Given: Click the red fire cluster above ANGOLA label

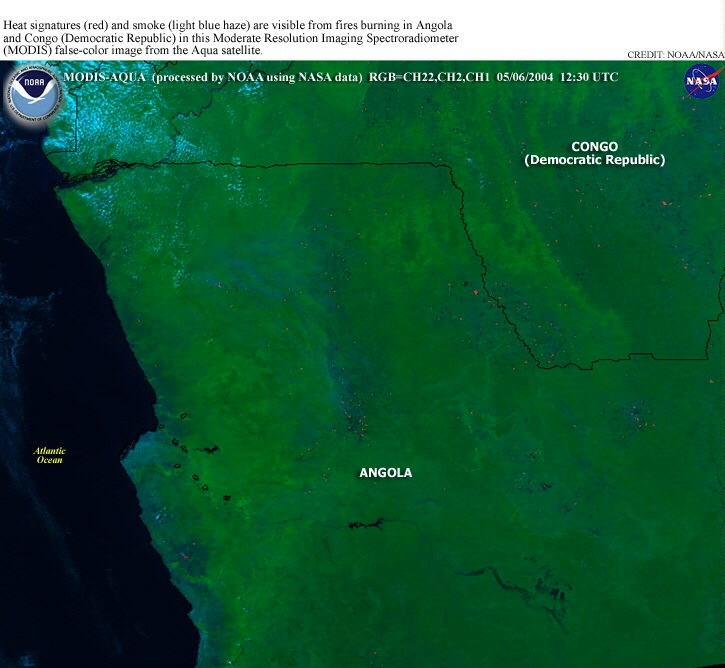Looking at the screenshot, I should coord(355,420).
